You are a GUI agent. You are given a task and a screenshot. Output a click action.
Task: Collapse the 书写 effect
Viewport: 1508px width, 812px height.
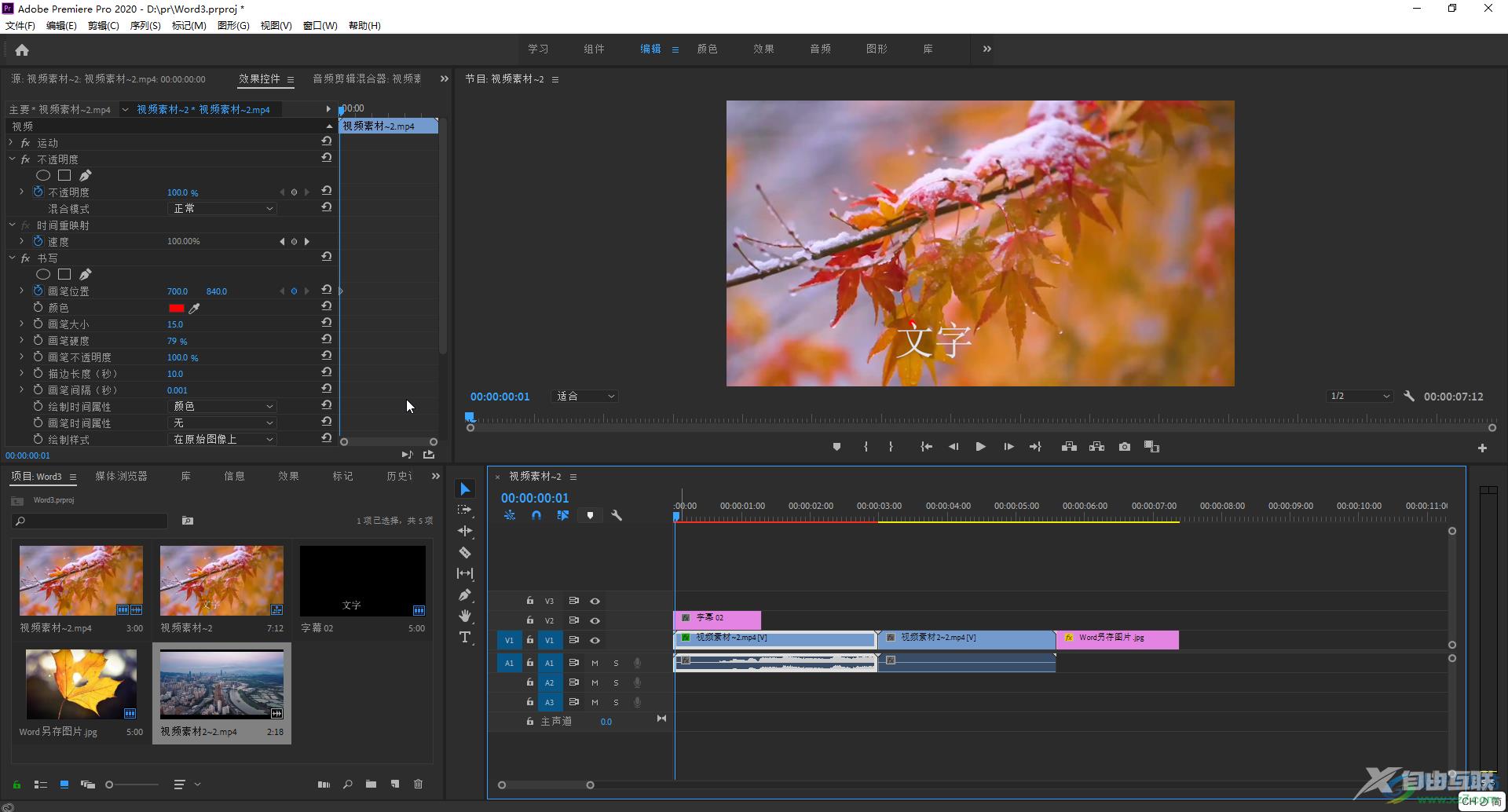pyautogui.click(x=11, y=258)
